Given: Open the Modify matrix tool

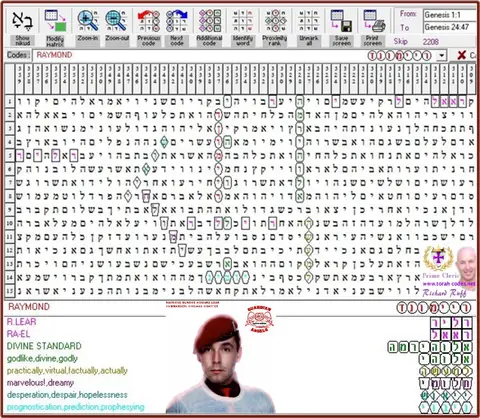Looking at the screenshot, I should (55, 28).
